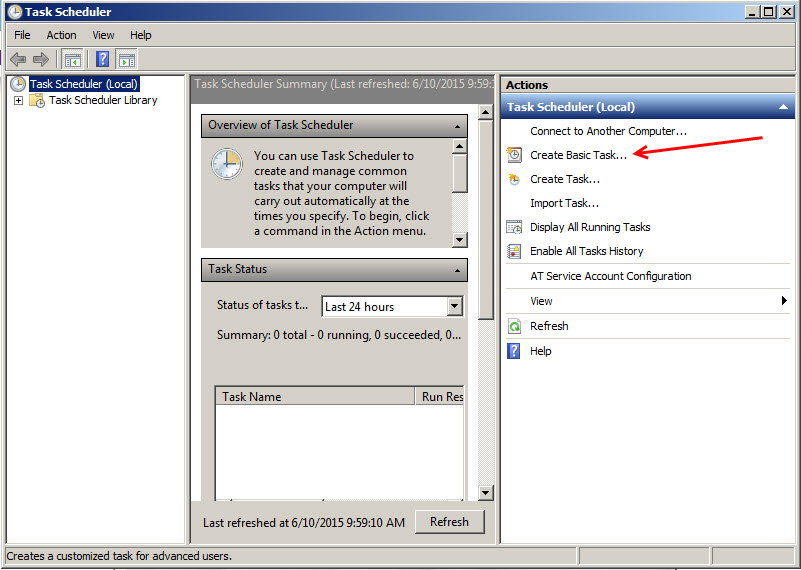
Task: Click the Task Name column header
Action: (x=315, y=396)
